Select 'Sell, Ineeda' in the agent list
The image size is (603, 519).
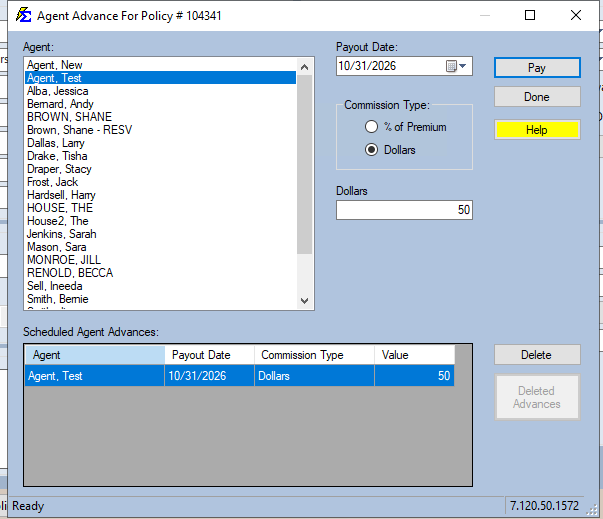tap(160, 286)
